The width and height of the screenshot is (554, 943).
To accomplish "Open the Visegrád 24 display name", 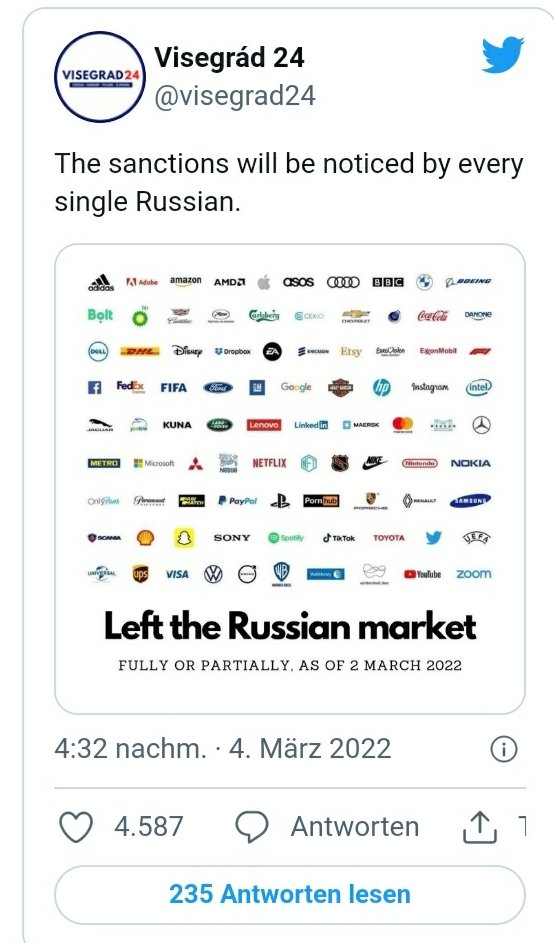I will [229, 58].
